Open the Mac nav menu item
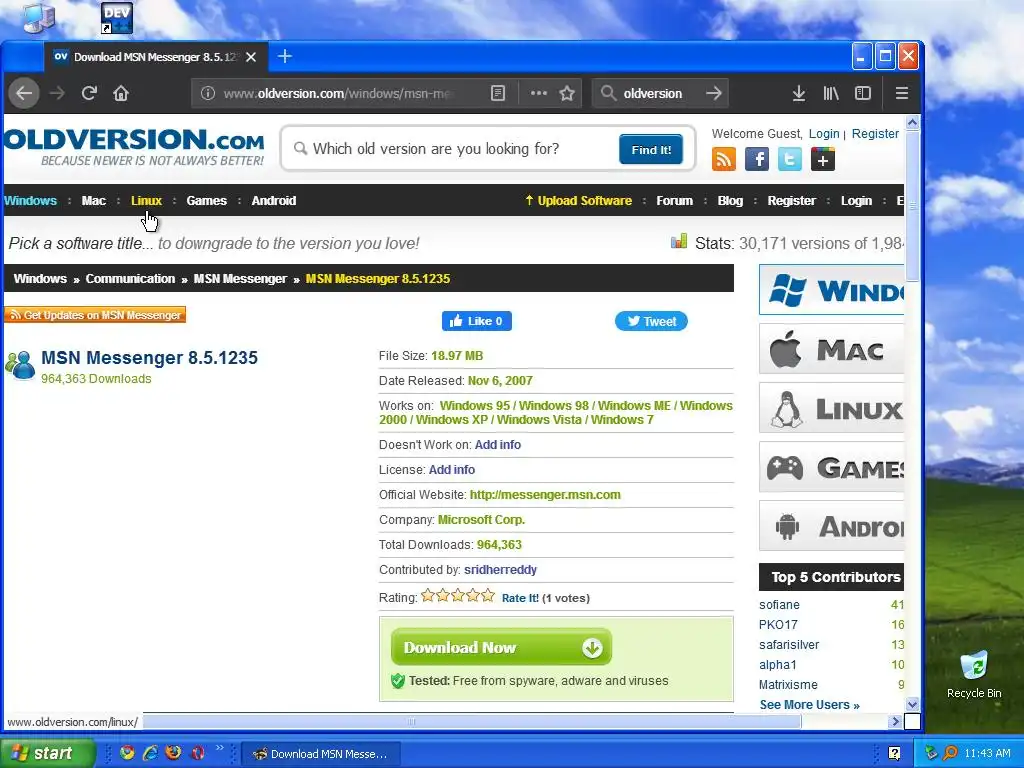 93,200
